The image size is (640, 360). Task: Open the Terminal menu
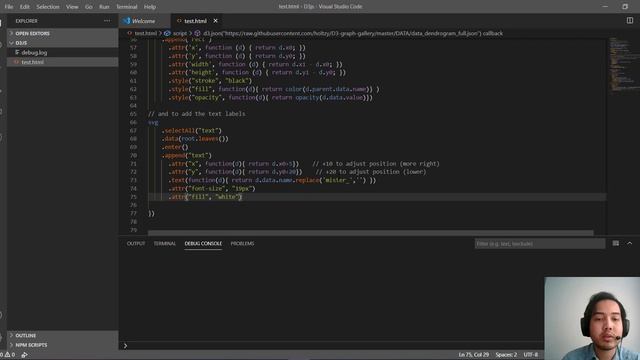tap(127, 7)
